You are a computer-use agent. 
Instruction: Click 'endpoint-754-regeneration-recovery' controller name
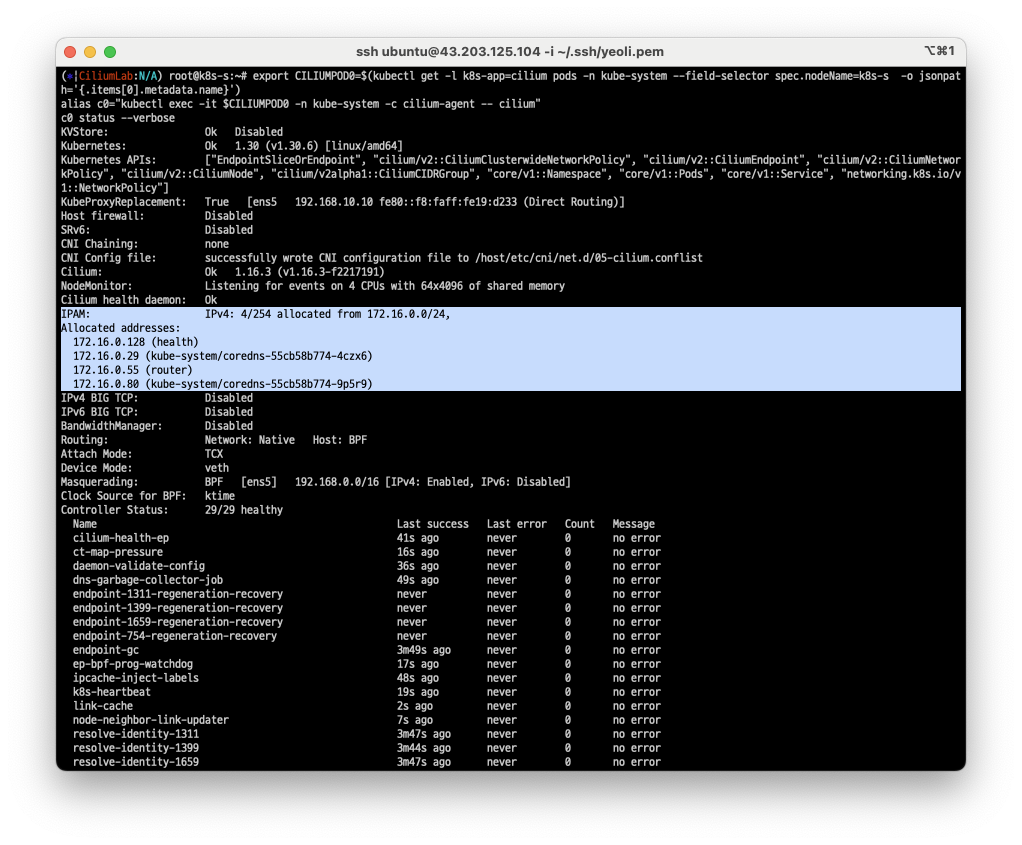175,636
